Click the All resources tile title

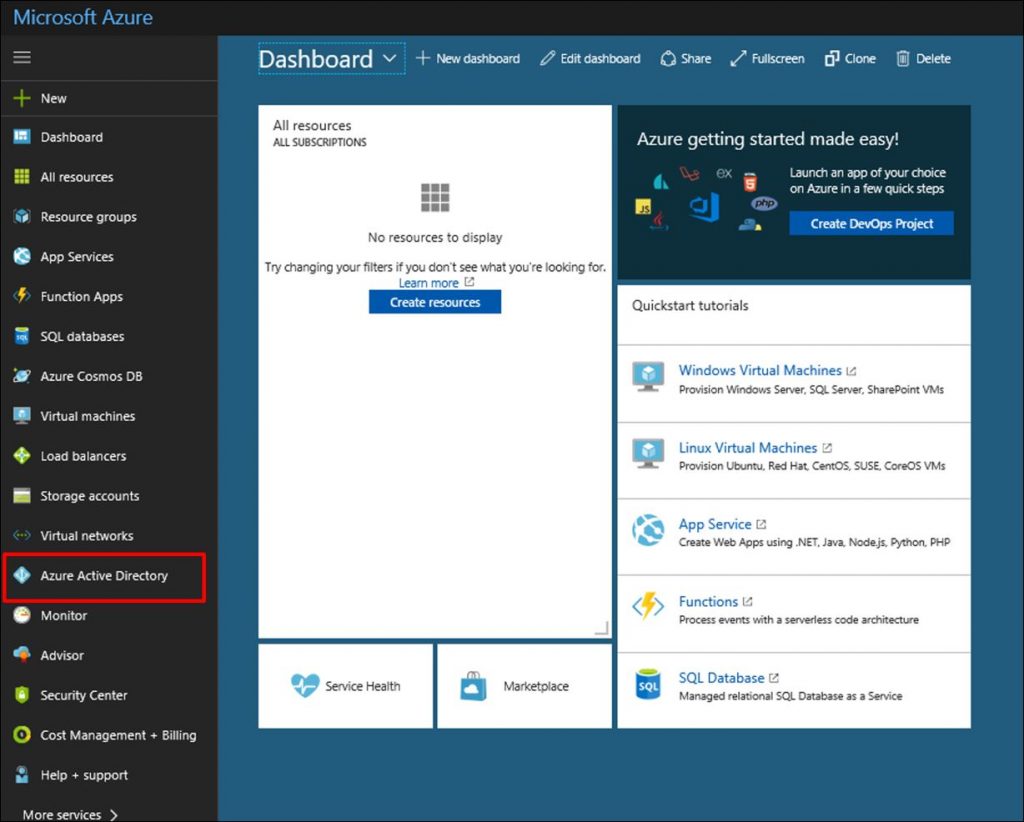[x=312, y=125]
